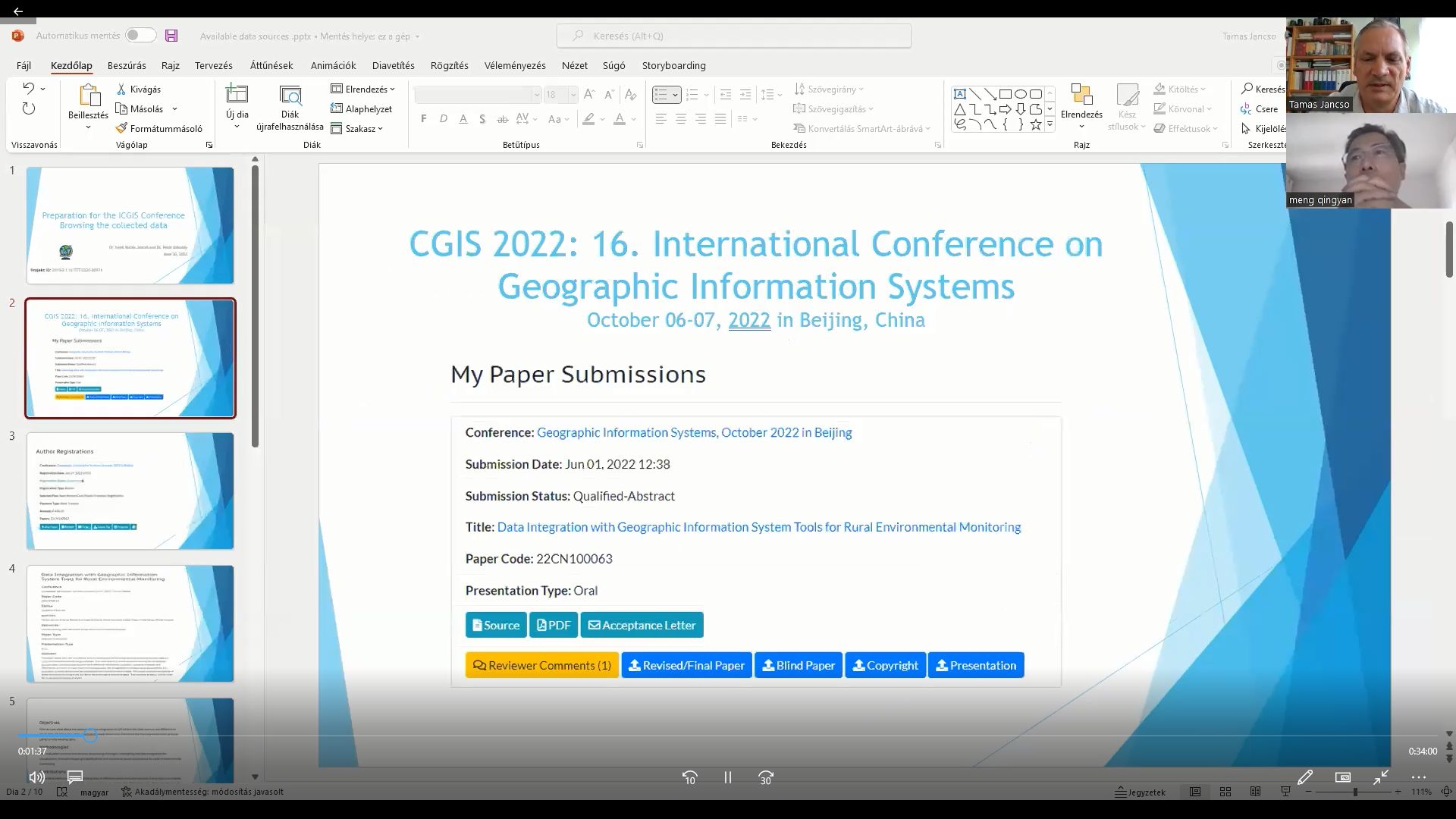The image size is (1456, 819).
Task: Toggle bulleted list formatting
Action: pos(661,95)
